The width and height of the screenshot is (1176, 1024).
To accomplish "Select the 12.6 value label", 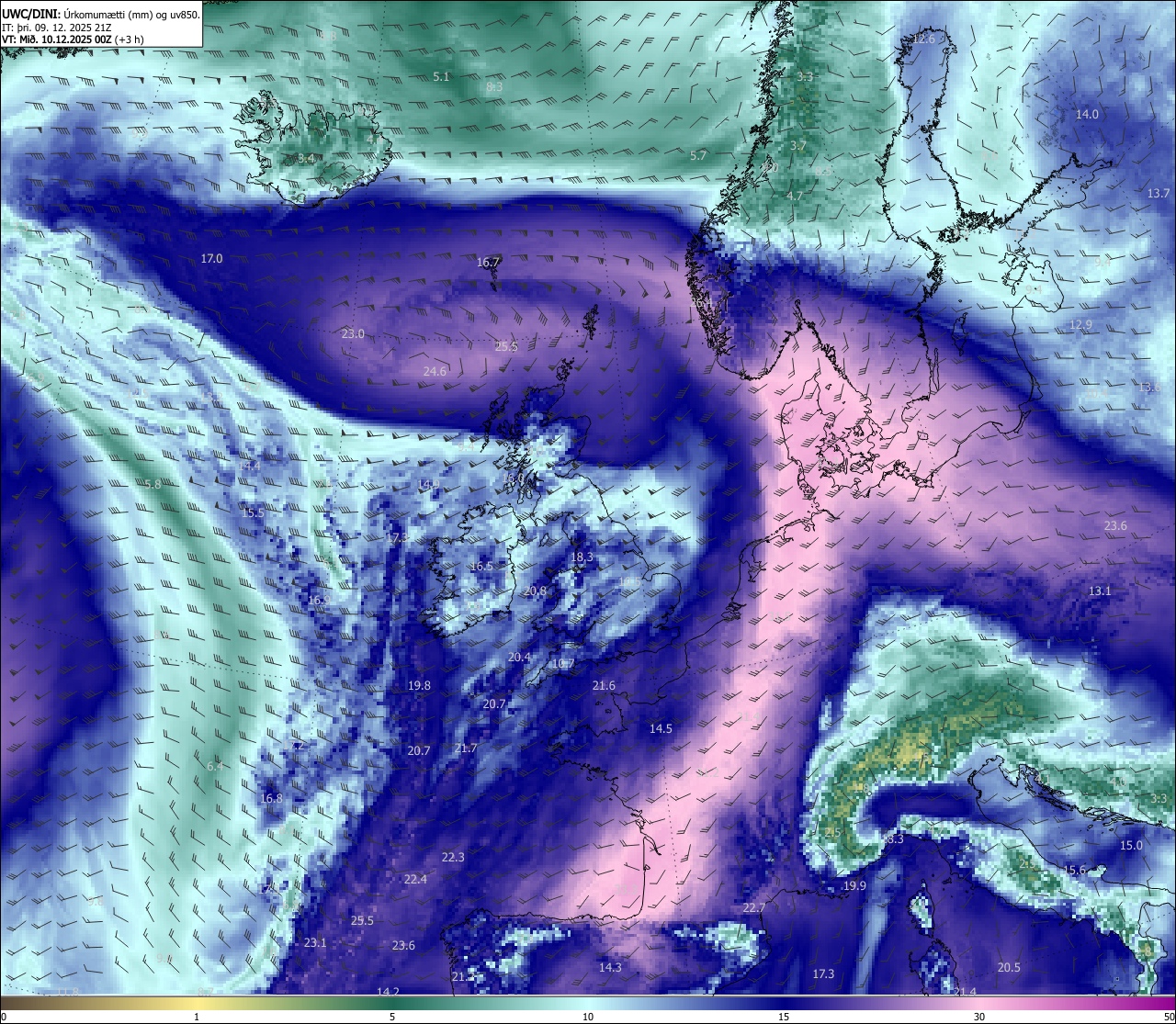I will click(x=923, y=39).
